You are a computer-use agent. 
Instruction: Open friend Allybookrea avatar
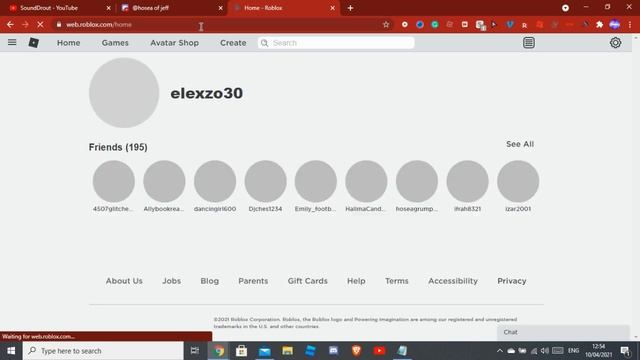(x=164, y=181)
